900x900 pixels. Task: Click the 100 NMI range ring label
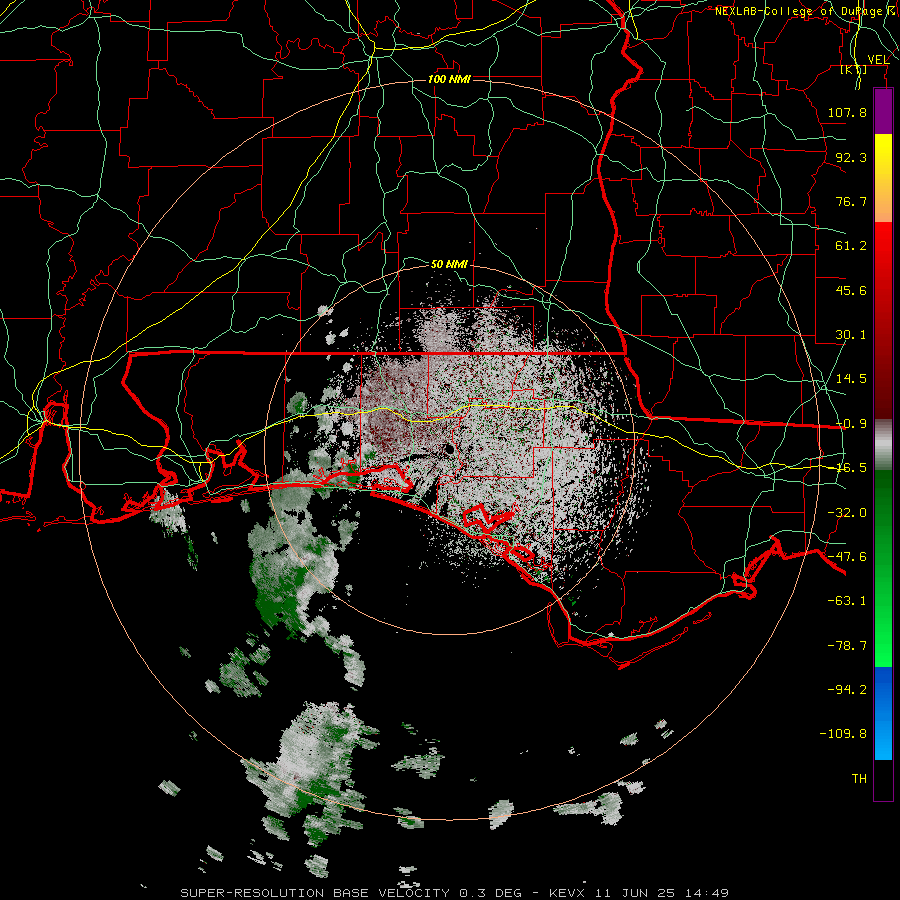(x=449, y=79)
